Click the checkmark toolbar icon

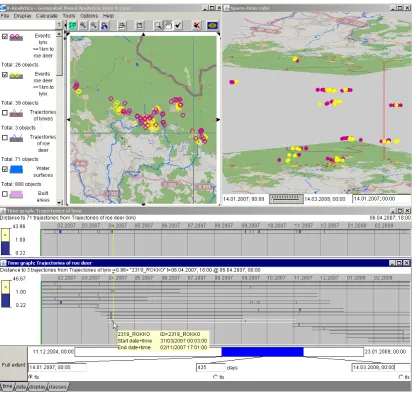coord(179,25)
